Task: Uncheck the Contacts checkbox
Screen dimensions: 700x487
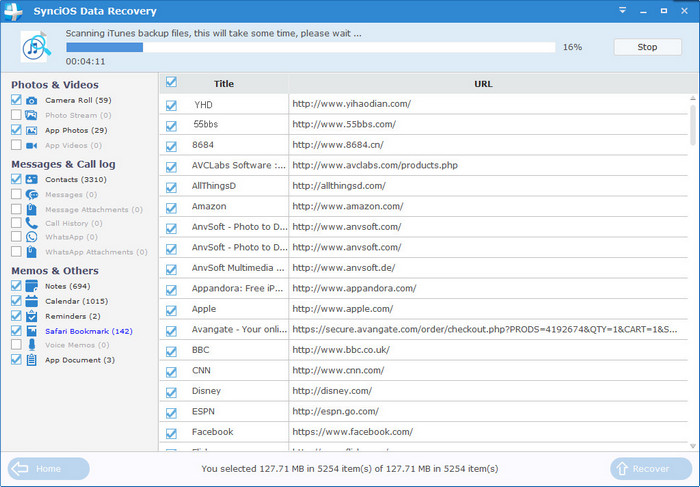Action: (x=16, y=179)
